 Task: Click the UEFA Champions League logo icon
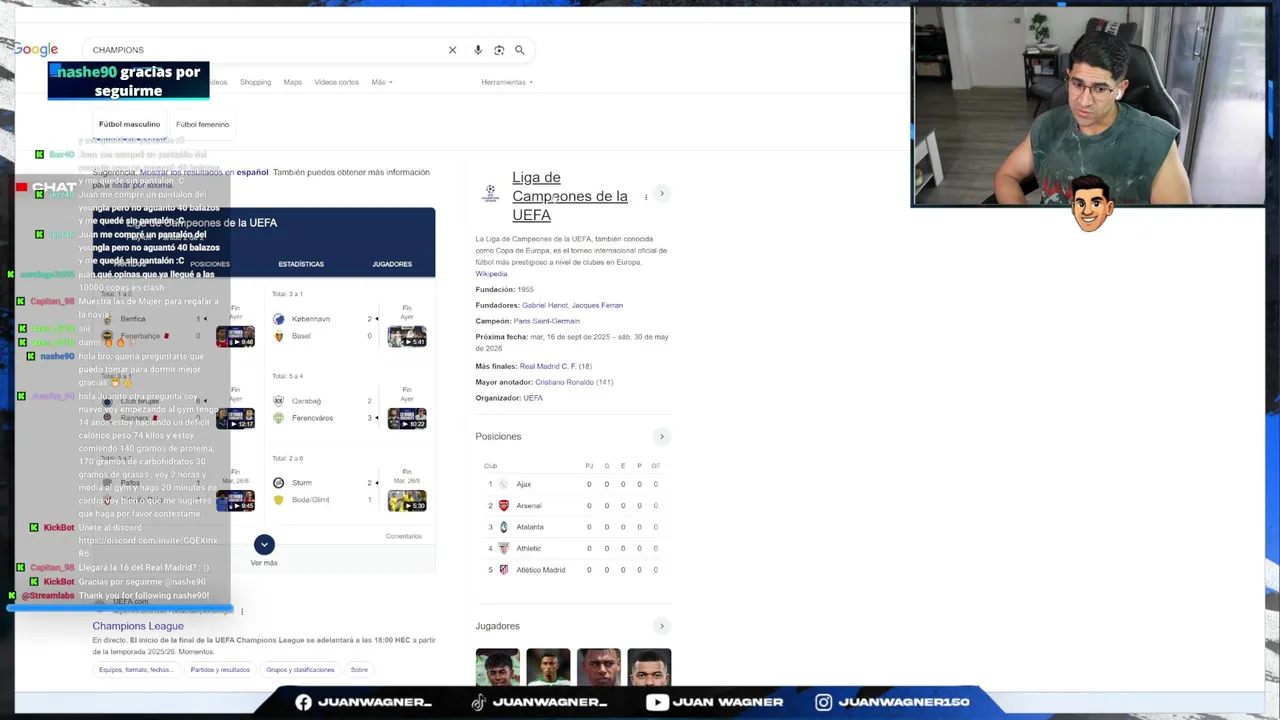click(x=490, y=193)
